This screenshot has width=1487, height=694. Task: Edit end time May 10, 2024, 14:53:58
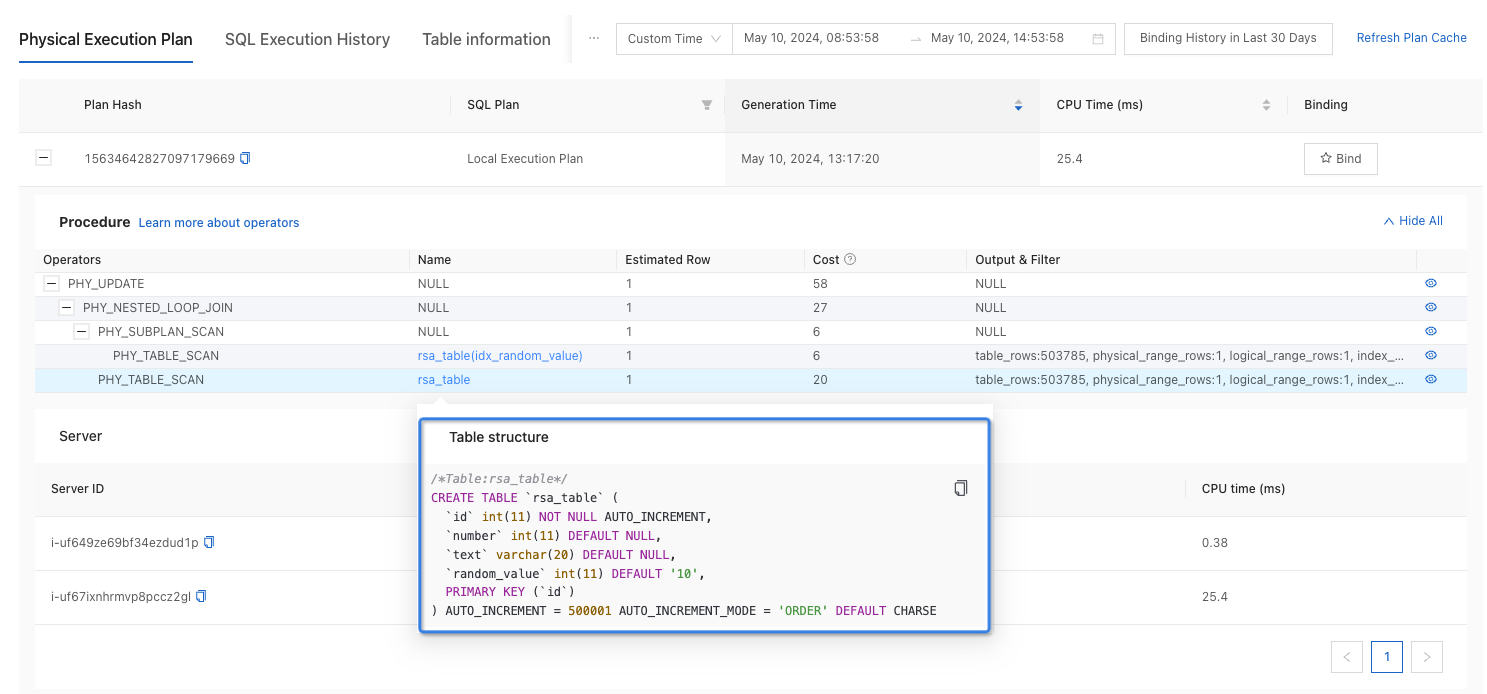tap(997, 38)
